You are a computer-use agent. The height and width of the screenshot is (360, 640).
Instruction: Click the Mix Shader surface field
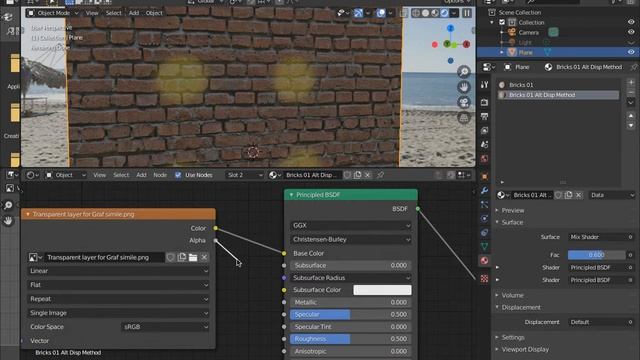pos(597,237)
